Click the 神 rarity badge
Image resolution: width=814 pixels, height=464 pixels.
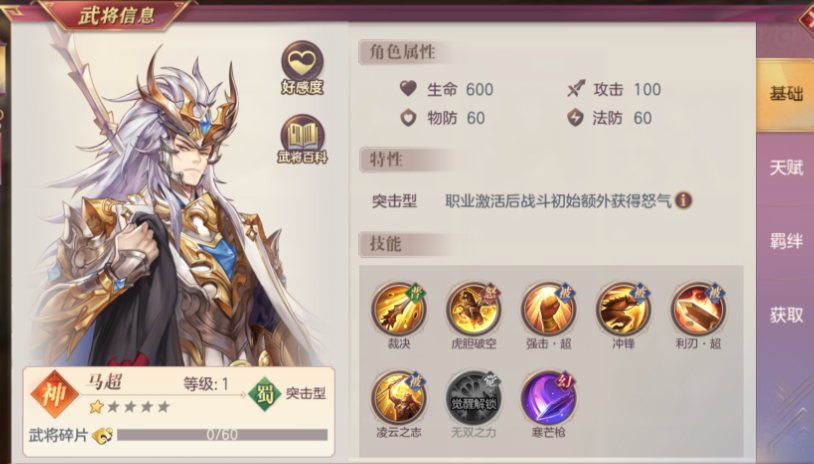pyautogui.click(x=54, y=394)
